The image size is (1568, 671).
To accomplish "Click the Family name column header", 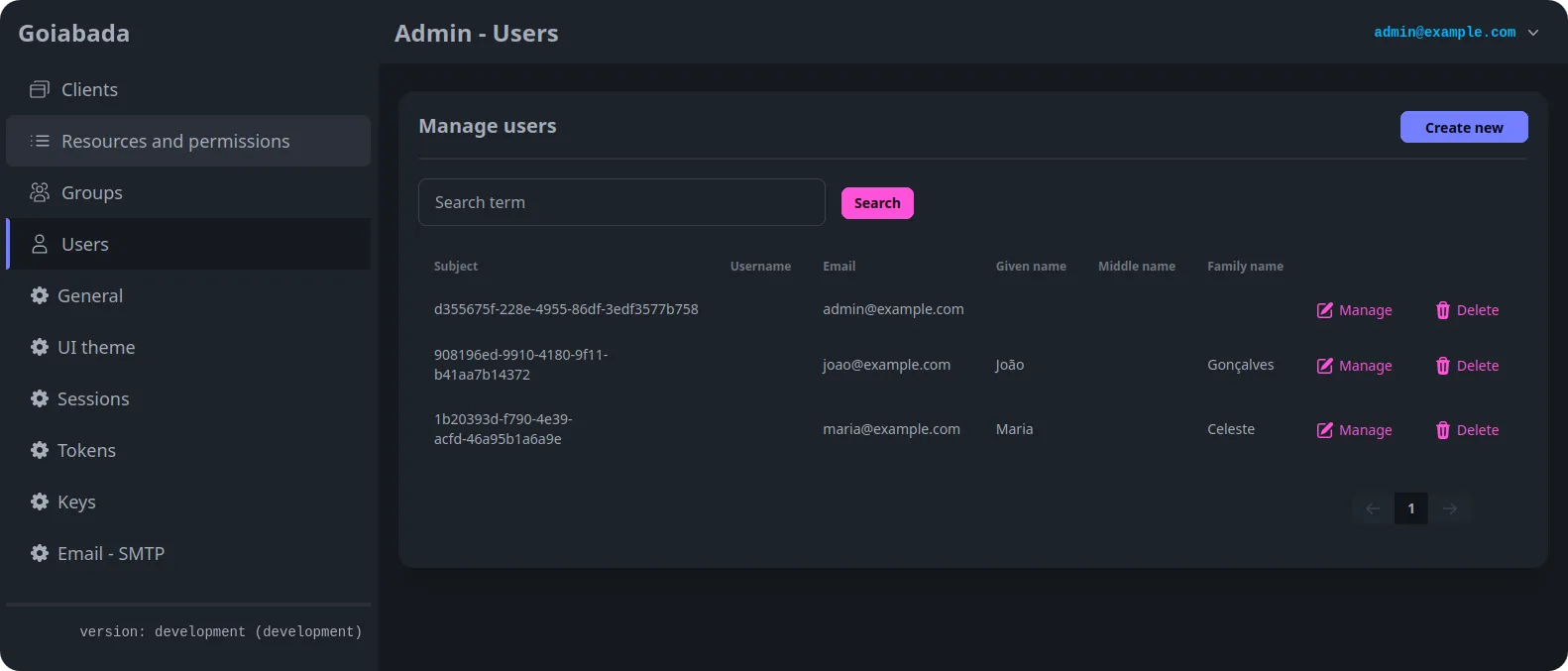I will coord(1245,267).
